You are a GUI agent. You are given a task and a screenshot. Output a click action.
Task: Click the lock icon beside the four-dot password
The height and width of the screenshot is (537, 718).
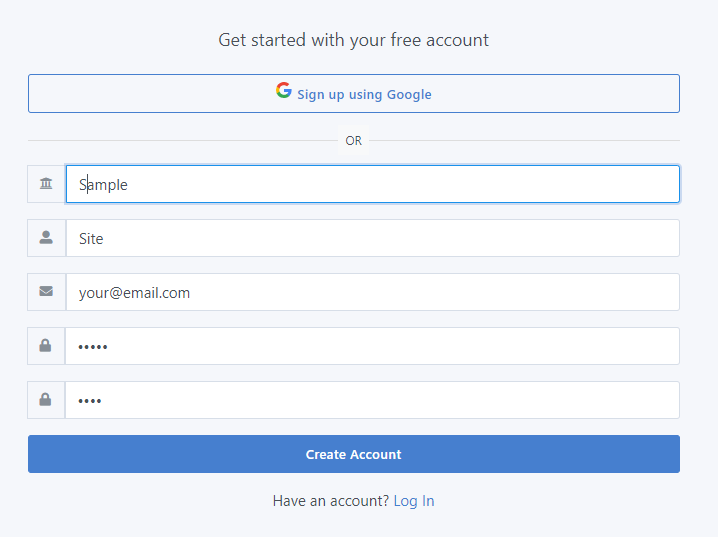pos(46,400)
